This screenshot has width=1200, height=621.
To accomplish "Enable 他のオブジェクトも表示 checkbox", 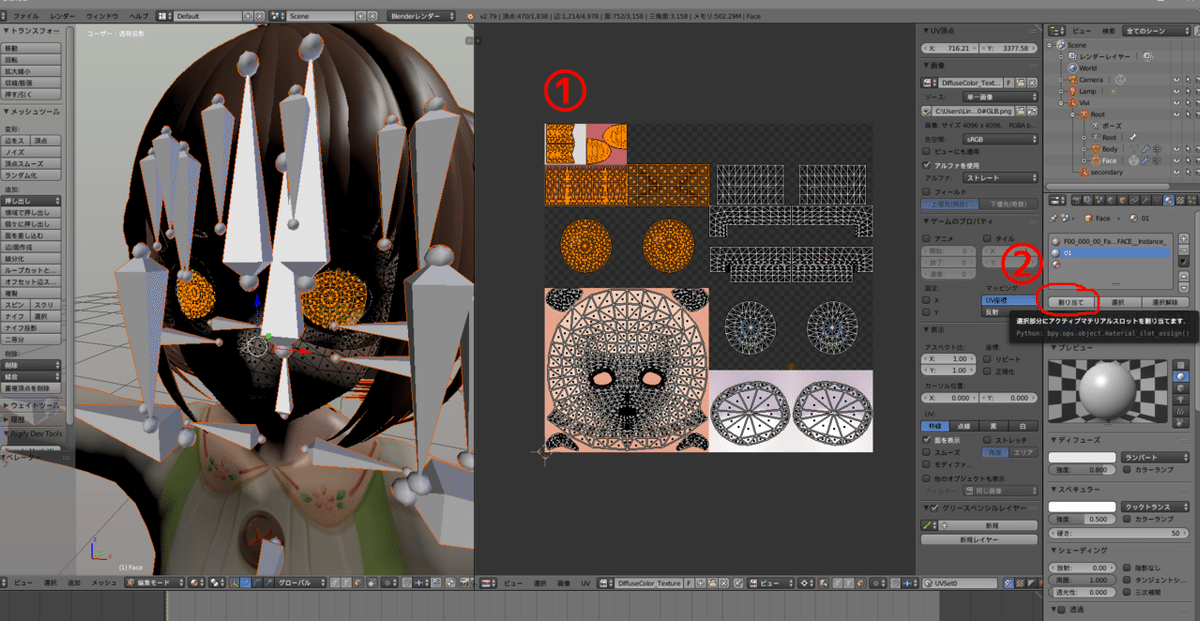I will point(925,478).
